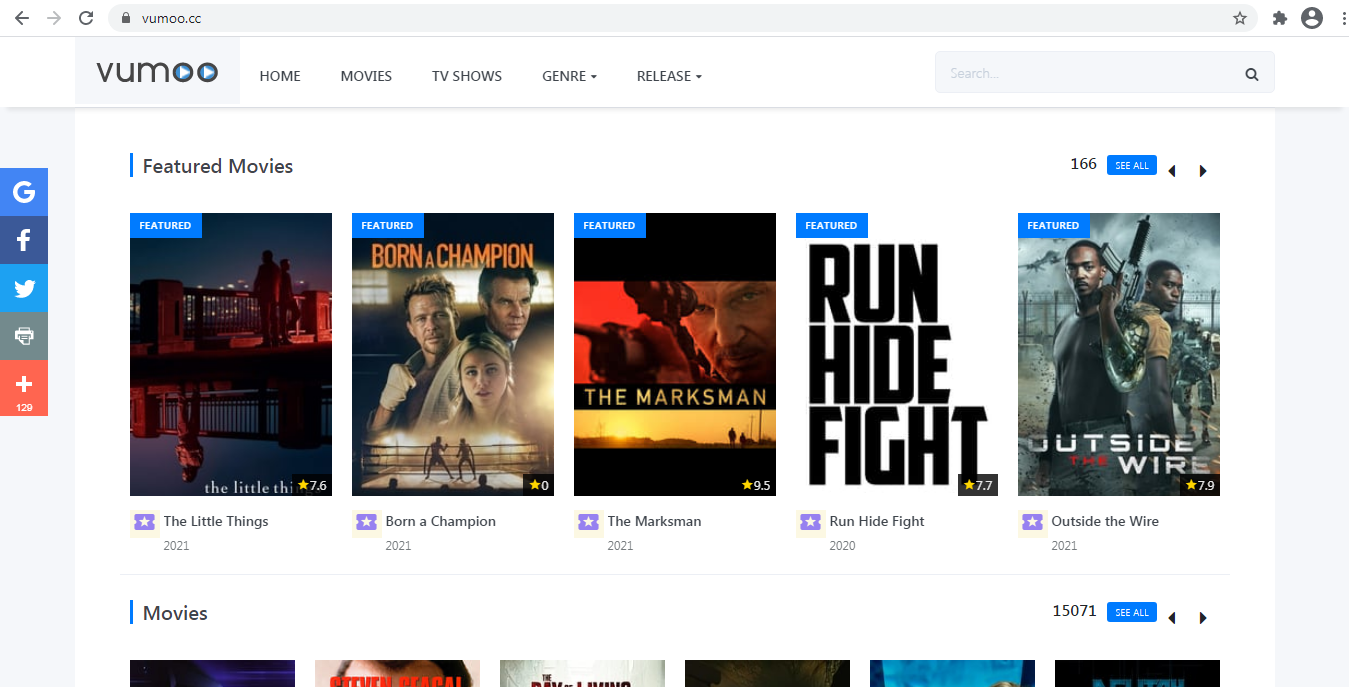Open the Chrome three-dot menu
The height and width of the screenshot is (687, 1349).
1342,18
